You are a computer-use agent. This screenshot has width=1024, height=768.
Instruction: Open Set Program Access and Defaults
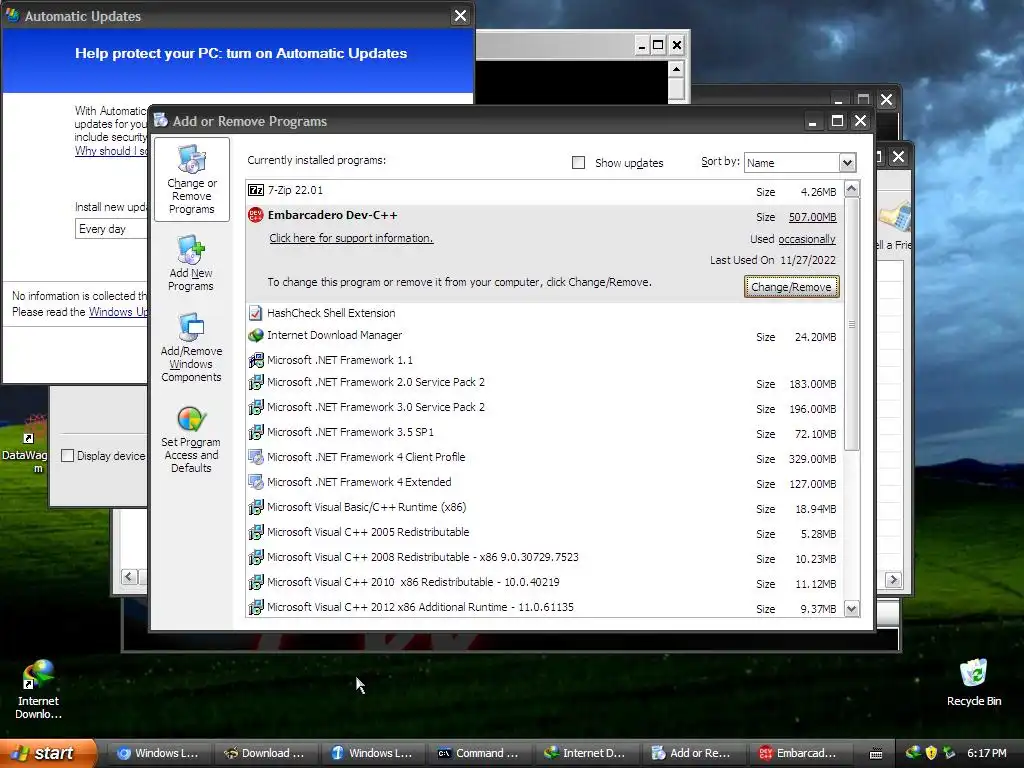coord(191,439)
